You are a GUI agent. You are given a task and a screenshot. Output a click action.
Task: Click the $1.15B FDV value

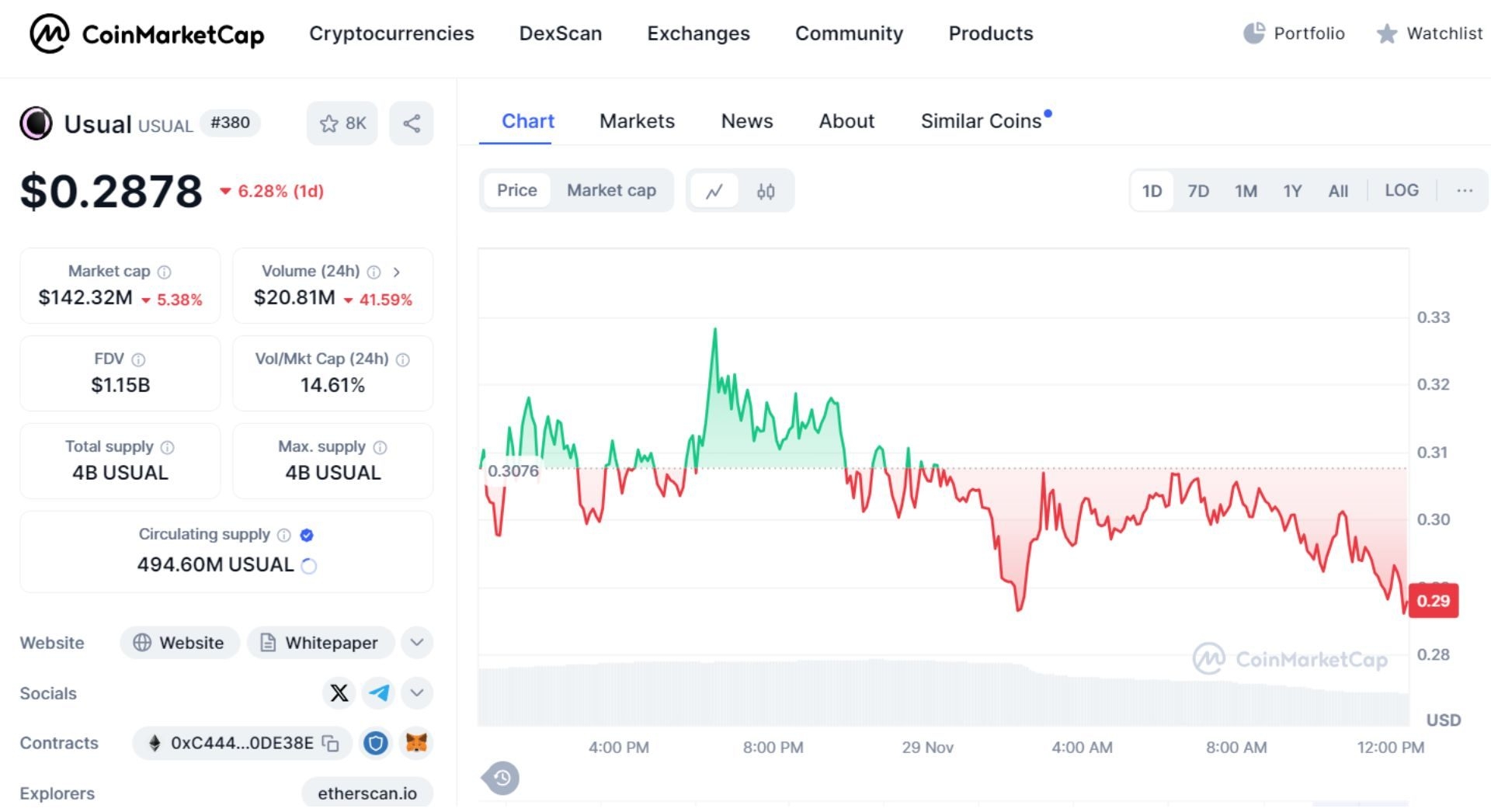pos(120,385)
